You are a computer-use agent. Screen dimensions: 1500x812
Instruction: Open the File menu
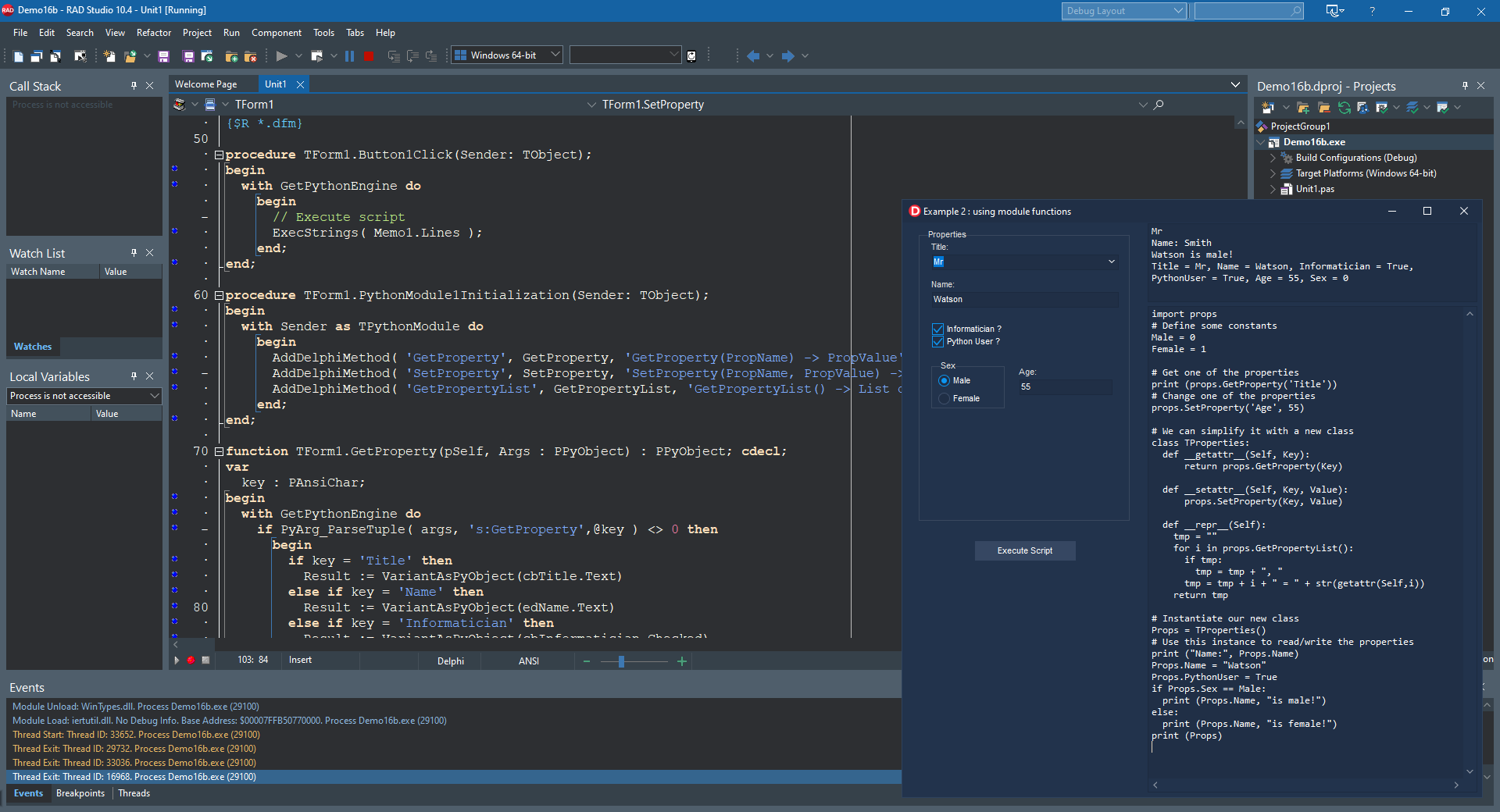click(x=20, y=33)
